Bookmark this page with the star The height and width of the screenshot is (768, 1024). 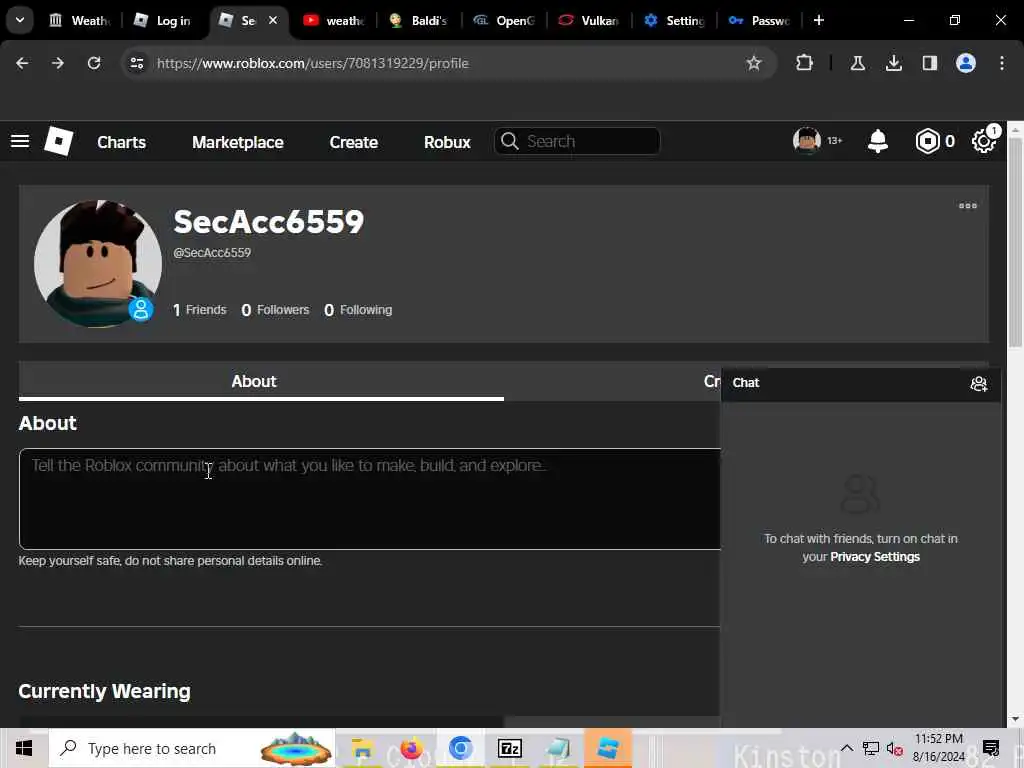754,63
